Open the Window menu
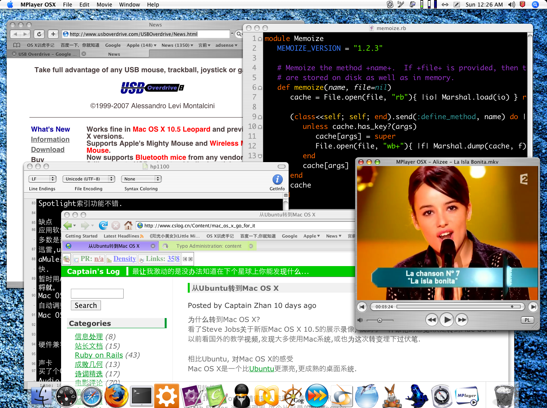 tap(129, 5)
